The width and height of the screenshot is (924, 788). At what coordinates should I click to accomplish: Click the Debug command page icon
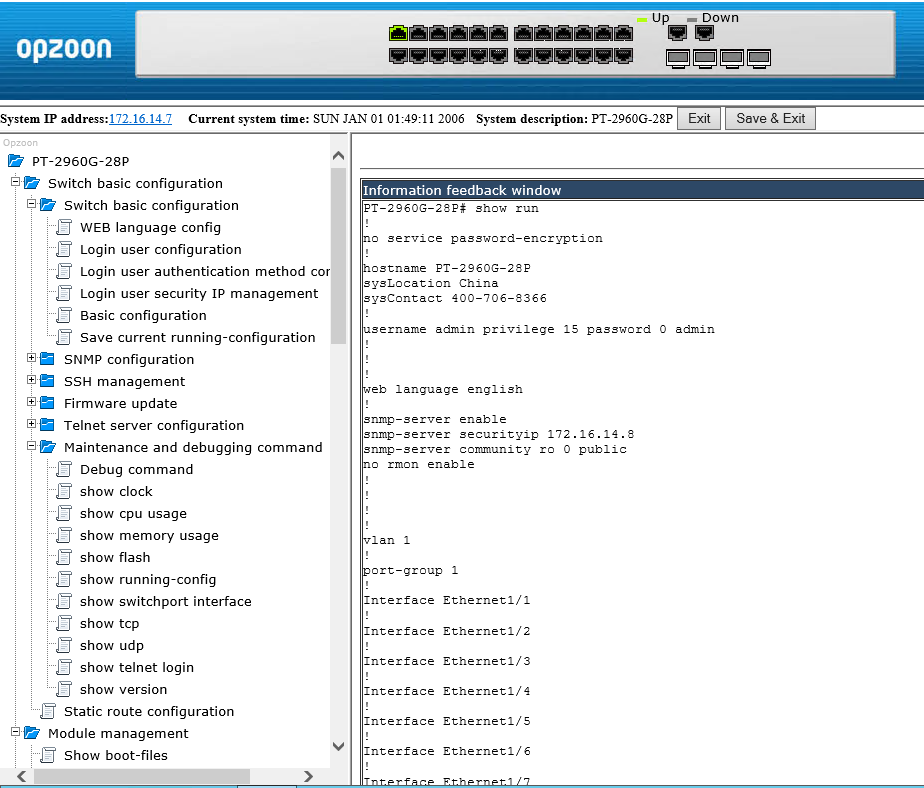(64, 469)
